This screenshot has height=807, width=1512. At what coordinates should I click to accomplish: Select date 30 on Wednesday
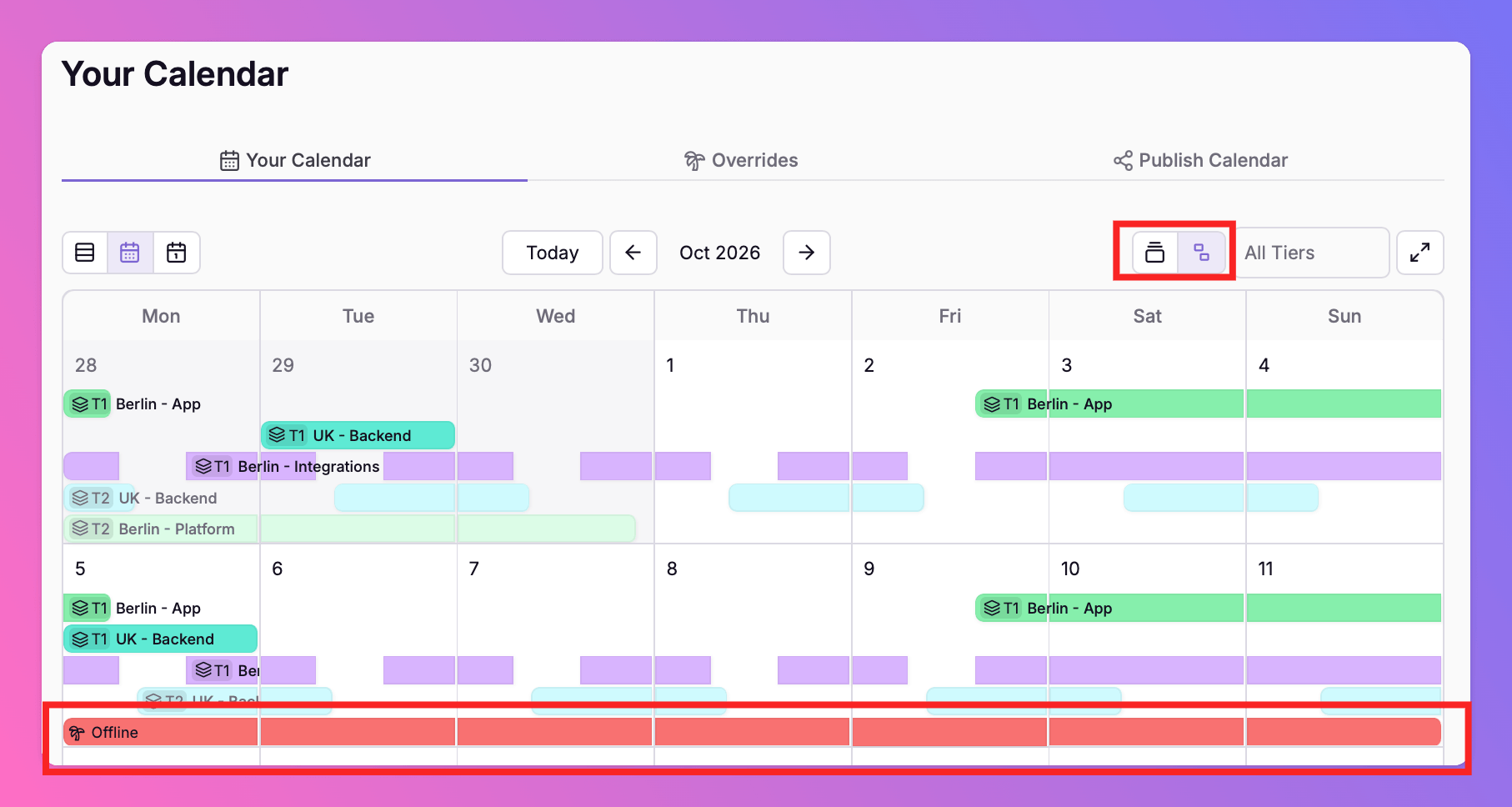point(480,365)
